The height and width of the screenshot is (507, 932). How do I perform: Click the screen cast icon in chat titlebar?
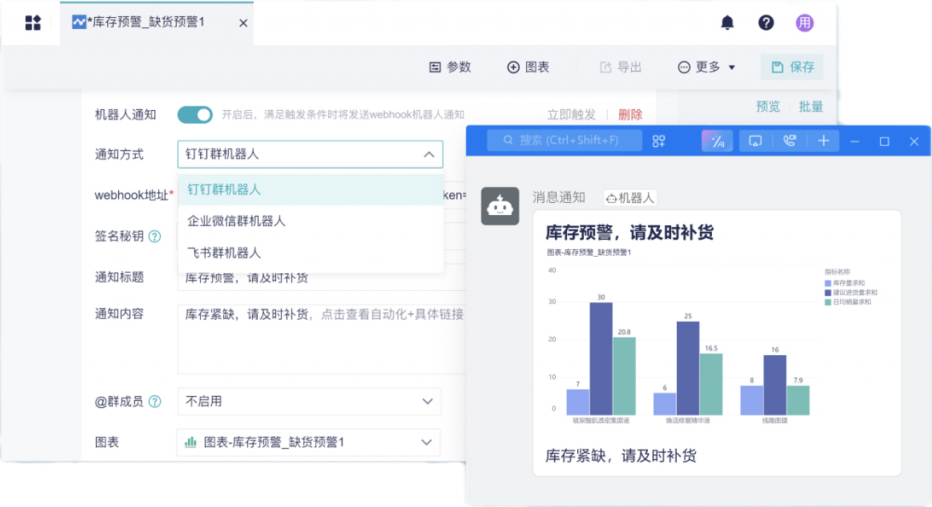pos(755,141)
